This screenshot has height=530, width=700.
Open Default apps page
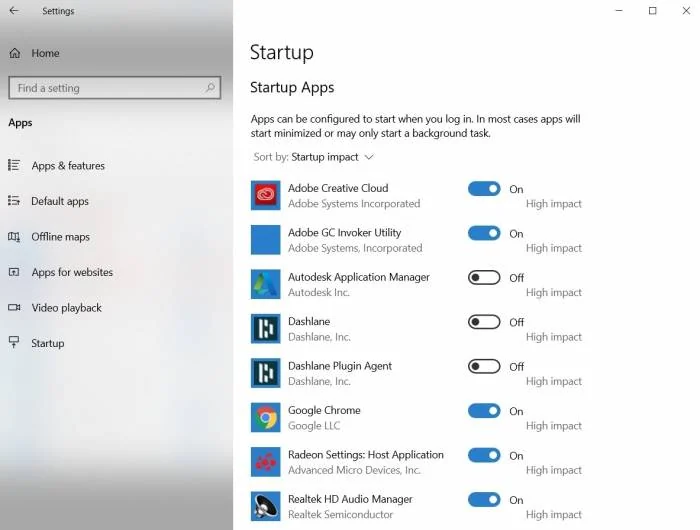tap(60, 201)
